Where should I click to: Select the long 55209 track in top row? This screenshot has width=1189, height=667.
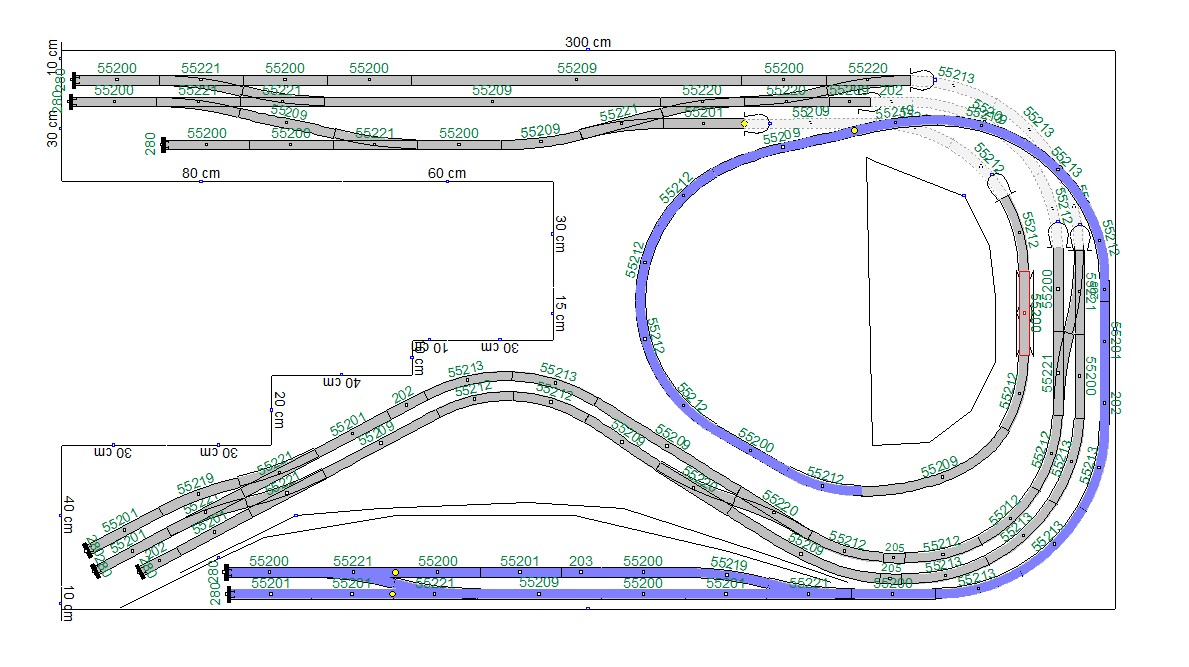(576, 79)
